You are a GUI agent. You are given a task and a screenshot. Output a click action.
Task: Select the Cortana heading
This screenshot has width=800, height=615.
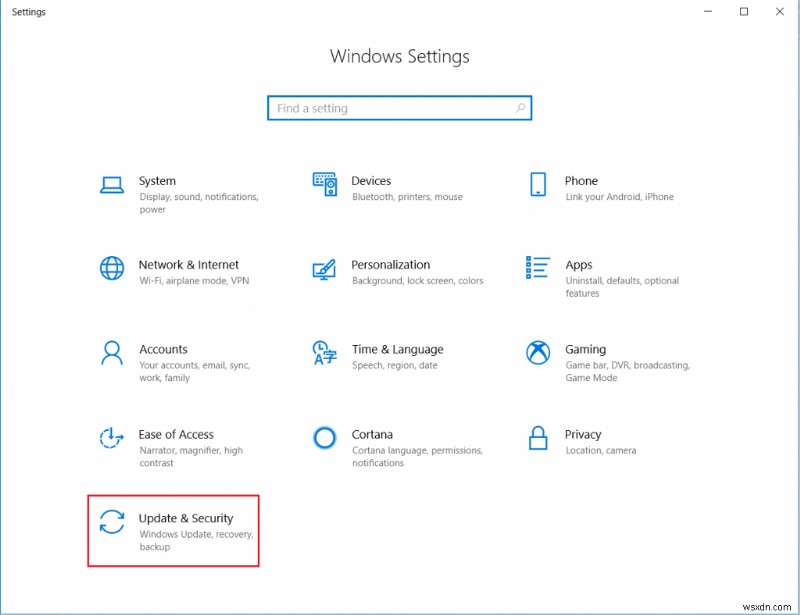(x=372, y=434)
